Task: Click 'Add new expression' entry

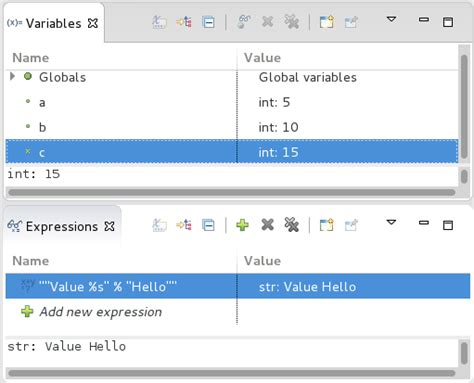Action: point(101,312)
